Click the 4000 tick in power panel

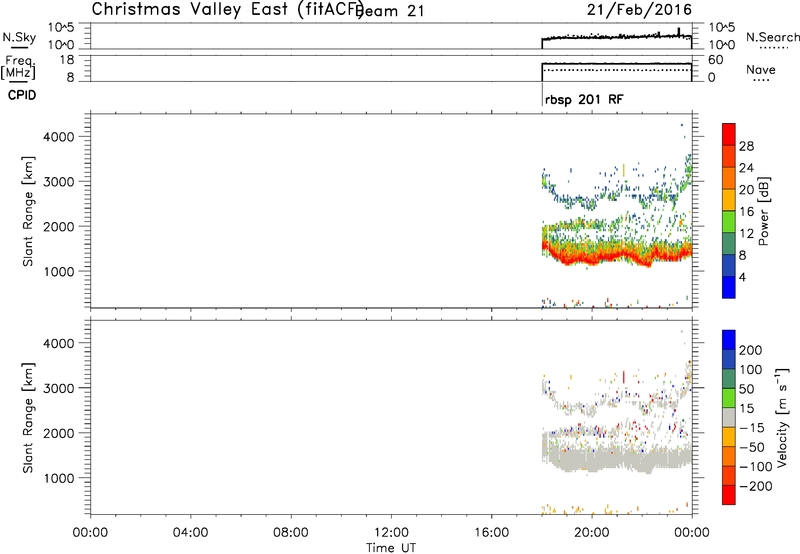(x=59, y=137)
